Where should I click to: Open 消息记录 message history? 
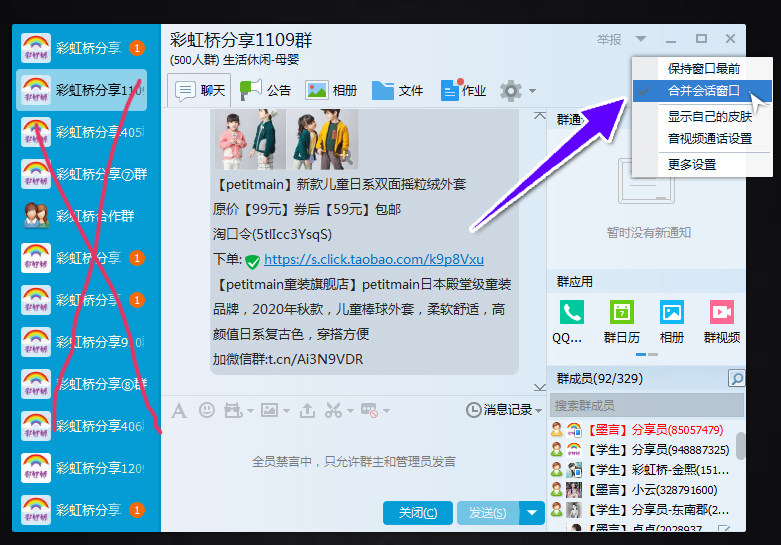click(x=499, y=410)
